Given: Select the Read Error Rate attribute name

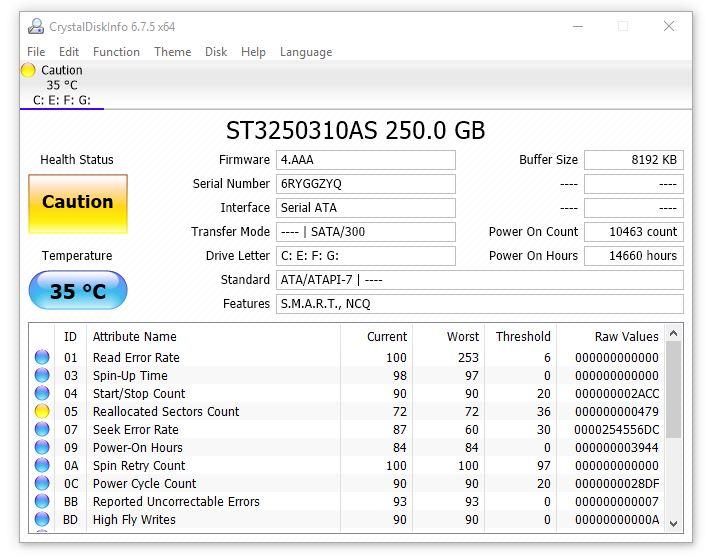Looking at the screenshot, I should [136, 357].
